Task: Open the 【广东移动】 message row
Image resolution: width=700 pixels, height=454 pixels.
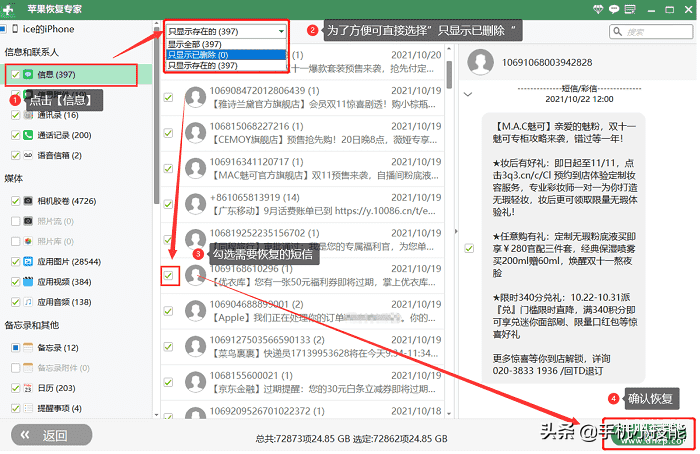Action: (303, 204)
